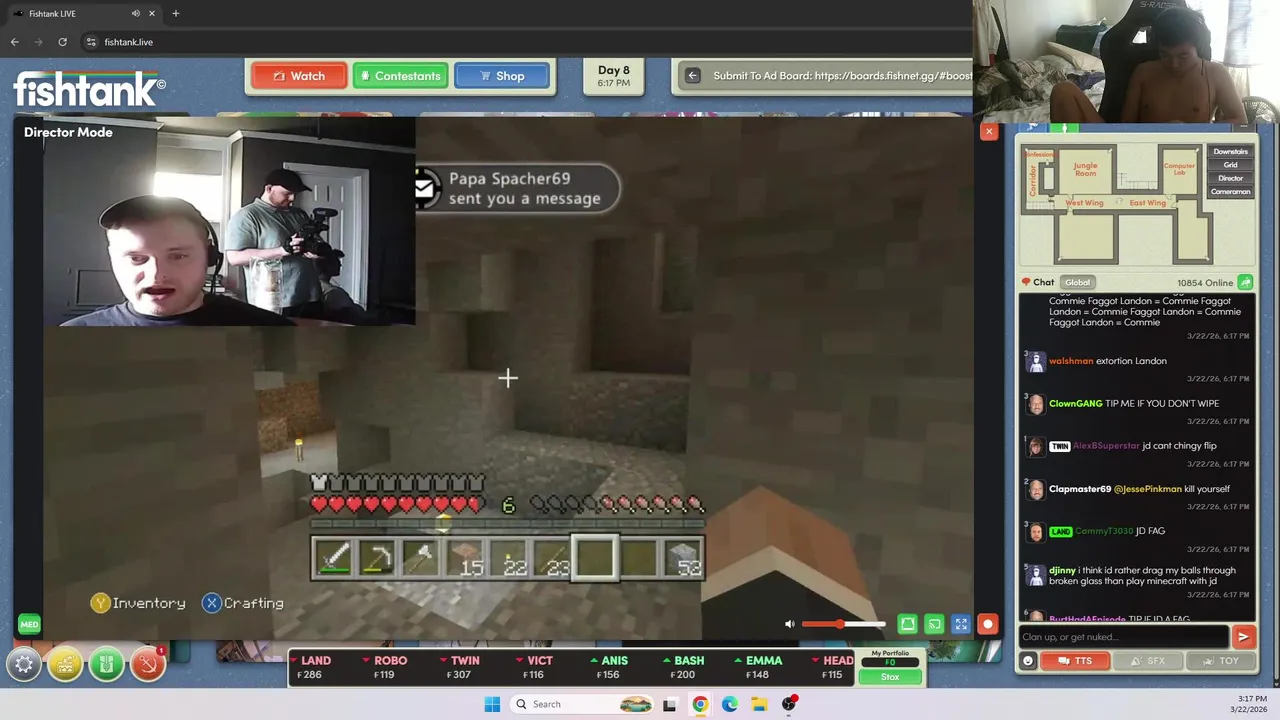This screenshot has width=1280, height=720.
Task: Click the fishtank logo
Action: coord(89,88)
